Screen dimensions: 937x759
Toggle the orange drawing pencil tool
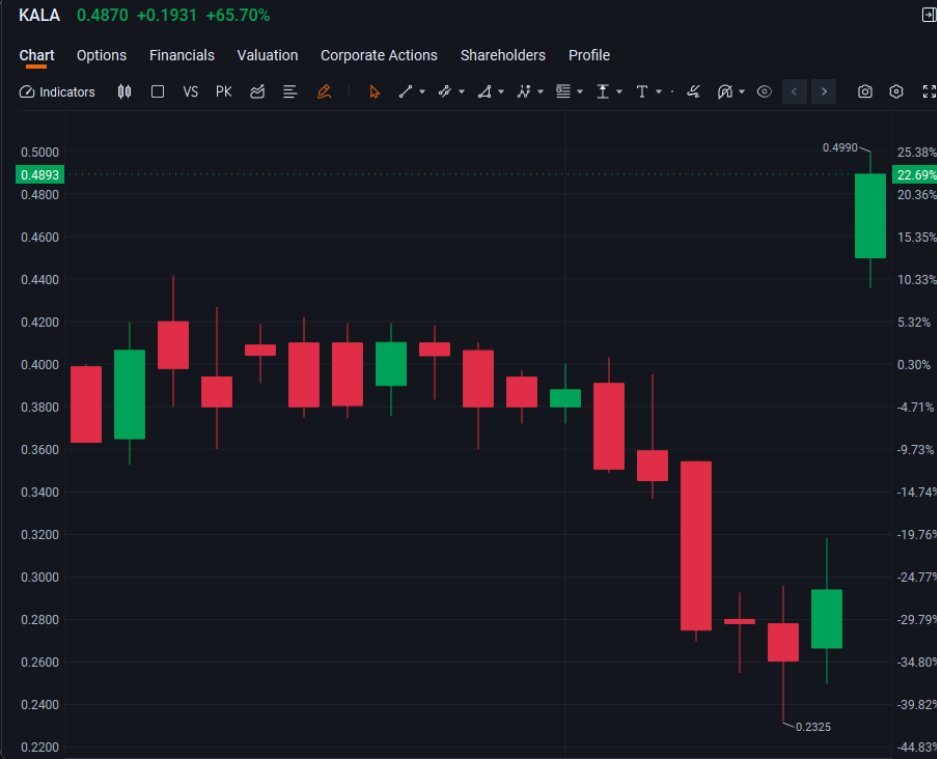coord(324,91)
